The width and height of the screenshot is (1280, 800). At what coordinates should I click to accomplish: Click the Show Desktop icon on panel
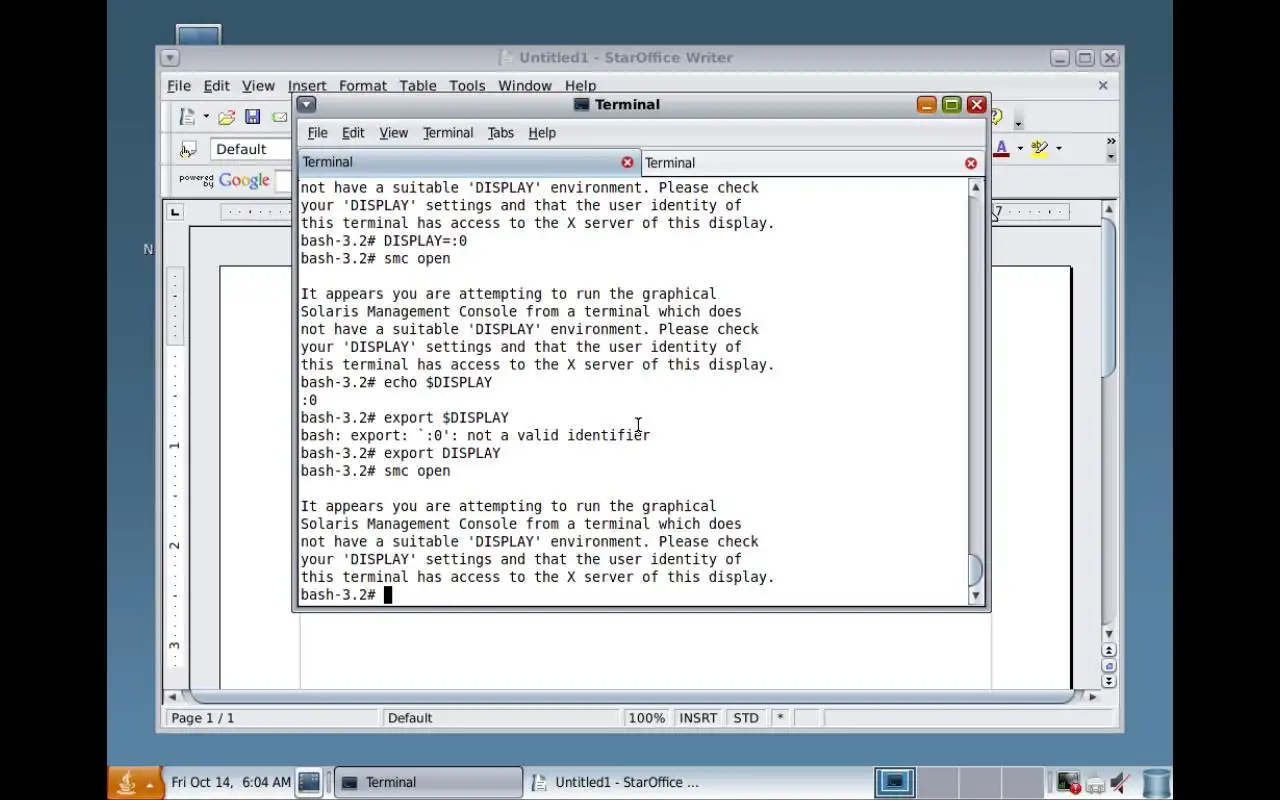coord(309,782)
